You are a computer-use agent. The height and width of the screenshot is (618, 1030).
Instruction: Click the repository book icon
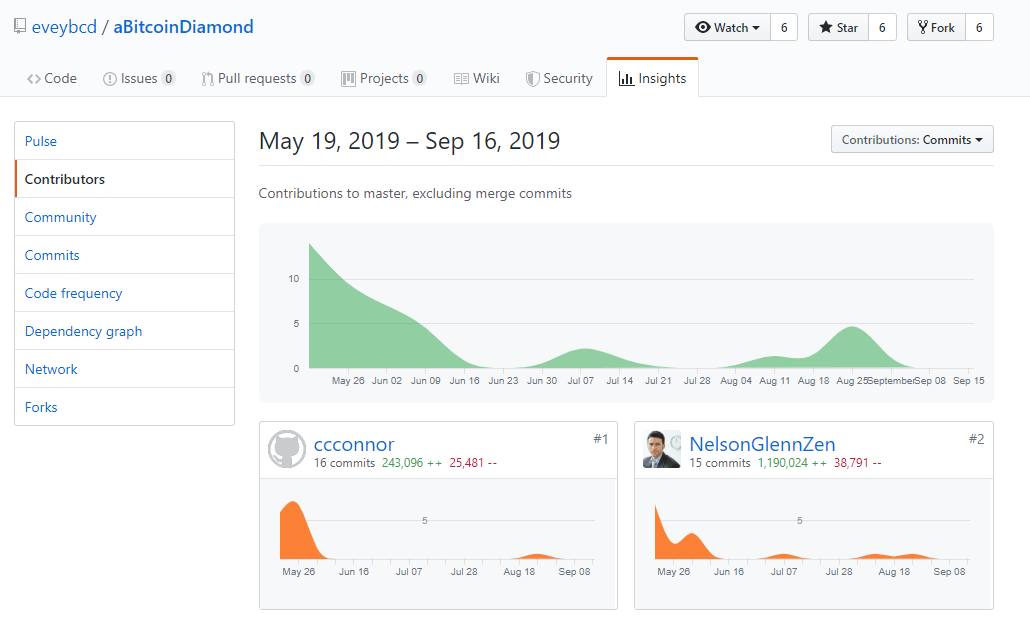20,26
